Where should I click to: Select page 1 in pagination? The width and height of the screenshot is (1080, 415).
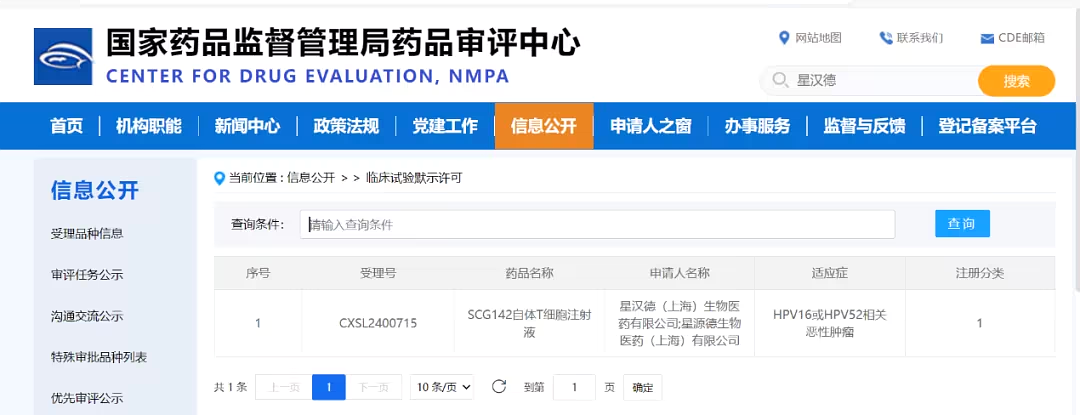(329, 387)
